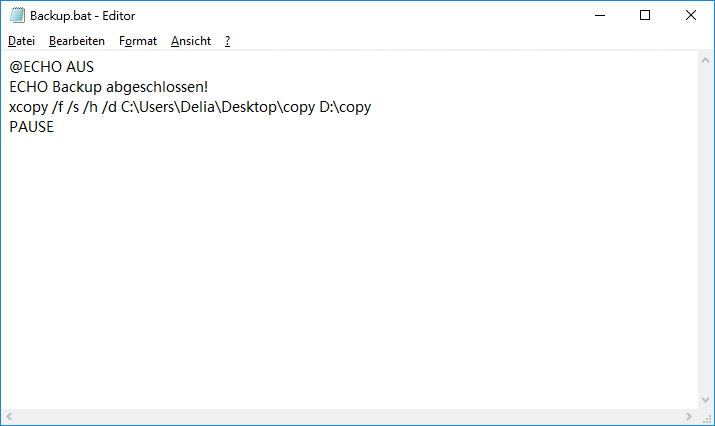Open the Bearbeiten menu
Image resolution: width=715 pixels, height=426 pixels.
point(77,41)
